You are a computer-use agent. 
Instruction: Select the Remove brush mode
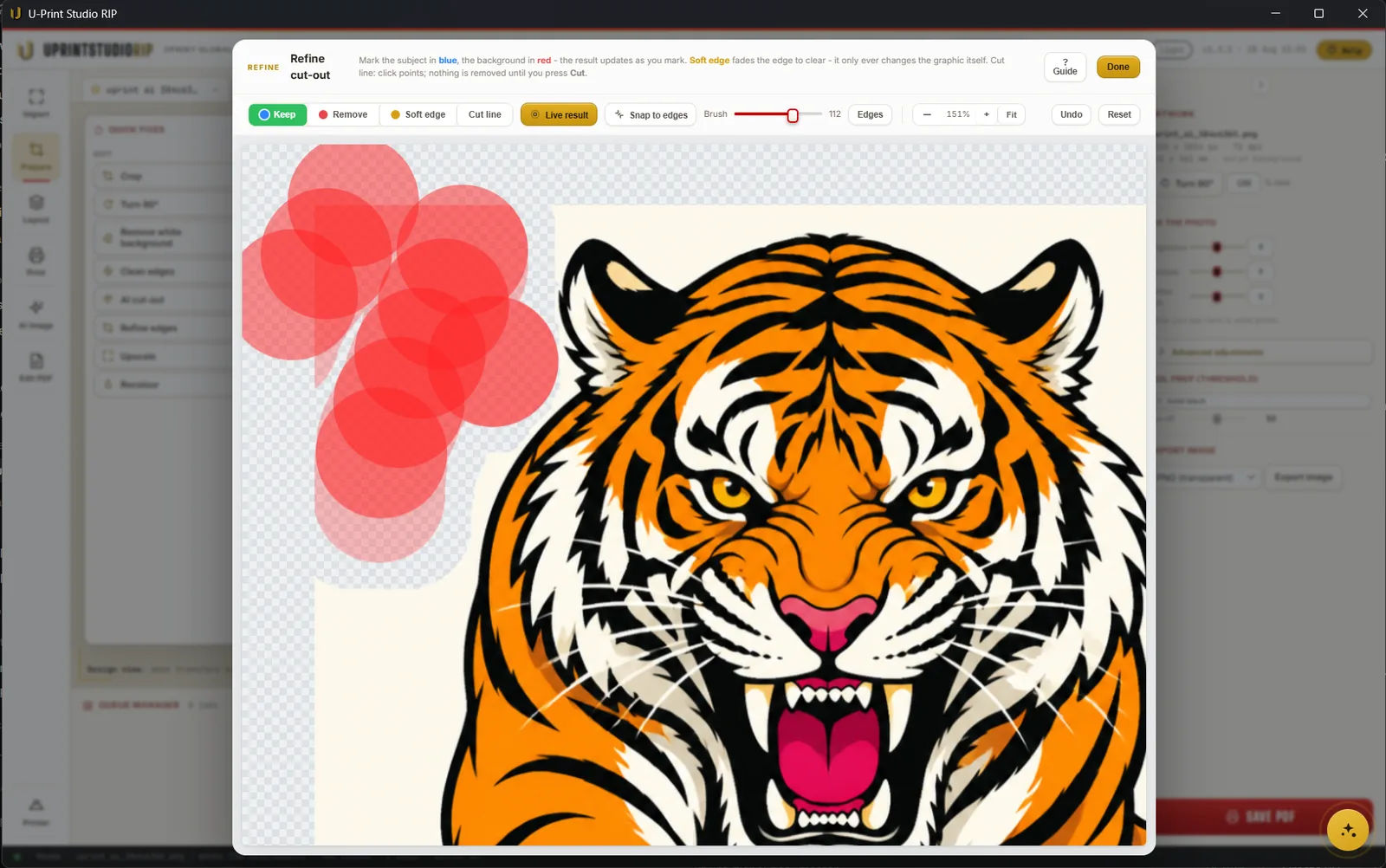pyautogui.click(x=343, y=114)
